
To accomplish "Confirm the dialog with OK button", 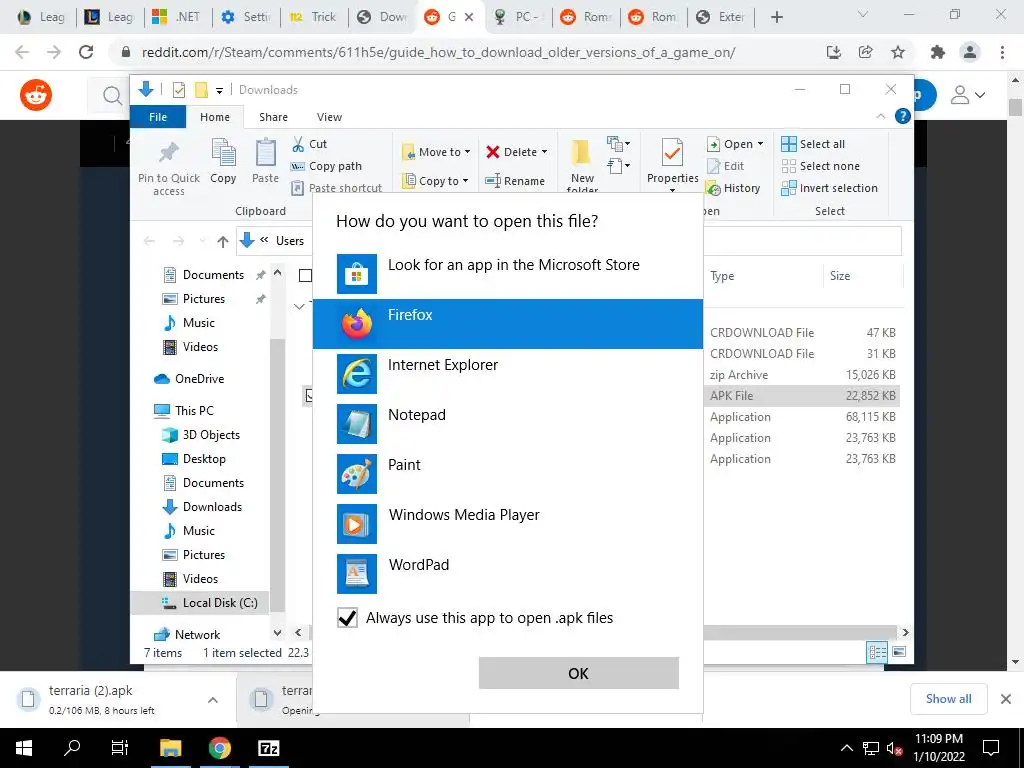I will [x=579, y=673].
